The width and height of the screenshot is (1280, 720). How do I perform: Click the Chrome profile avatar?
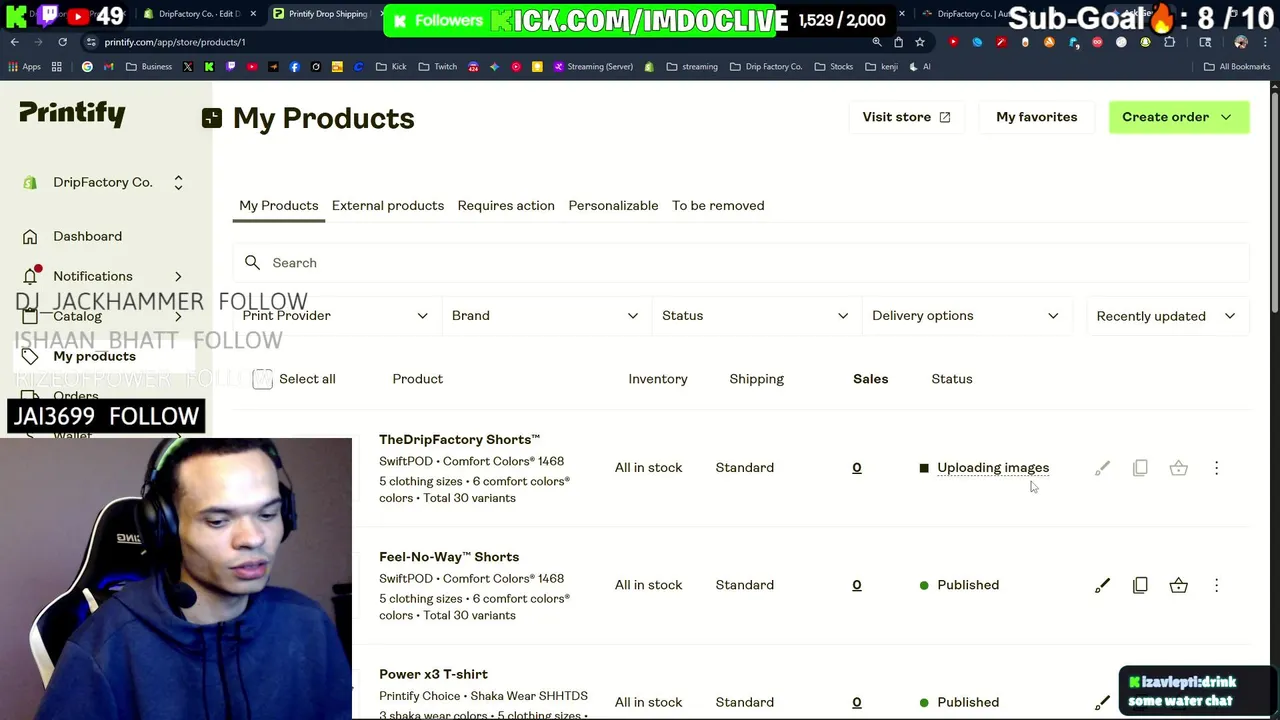click(x=1241, y=42)
